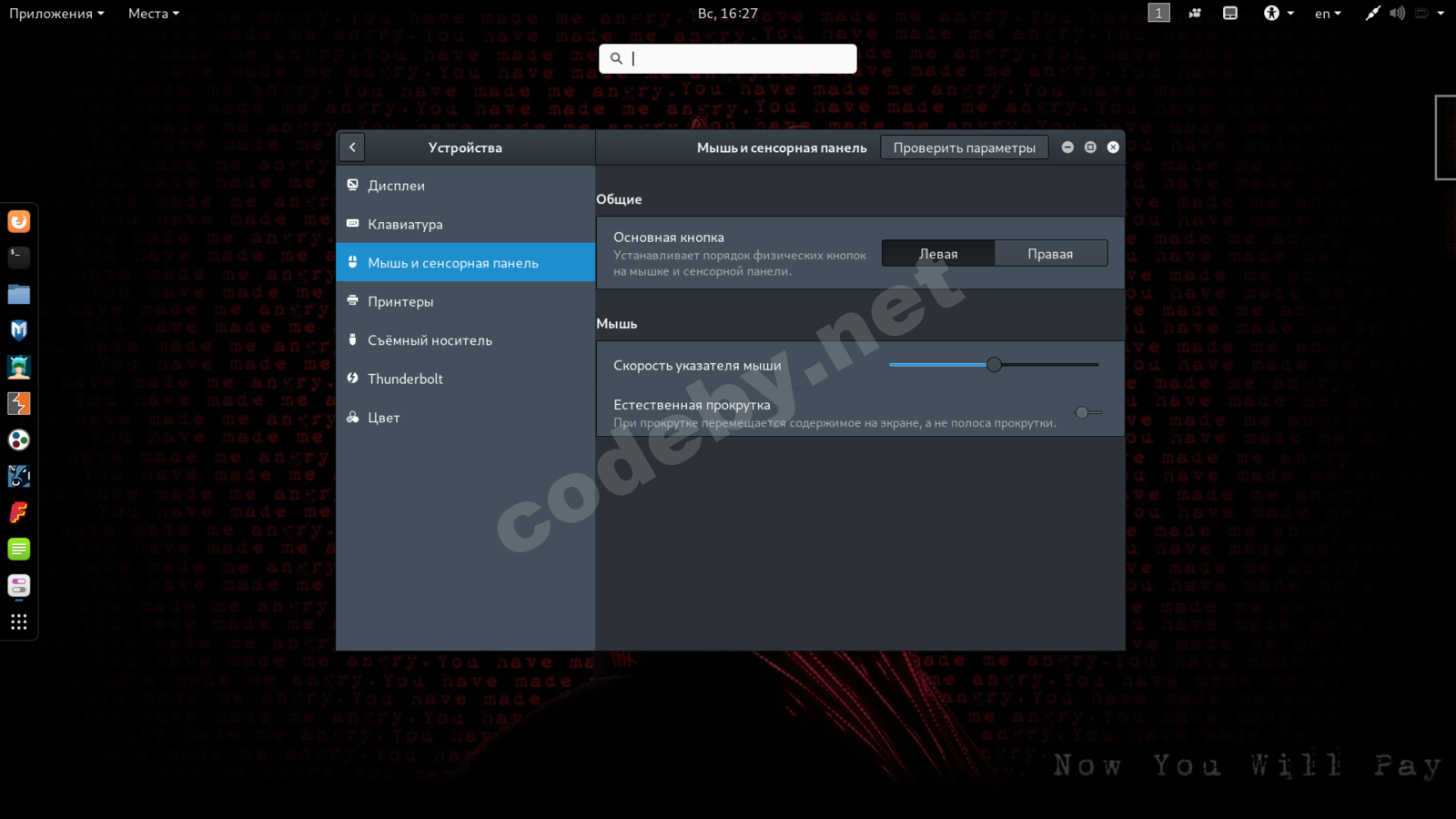Open Клавиатура settings
This screenshot has width=1456, height=819.
coord(466,224)
